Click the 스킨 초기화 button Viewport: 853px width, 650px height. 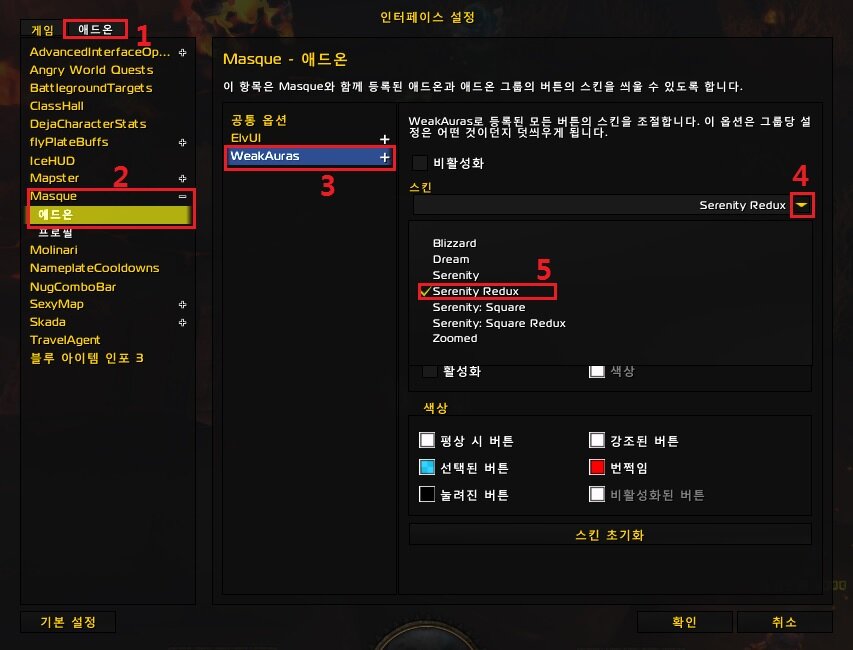(x=610, y=535)
